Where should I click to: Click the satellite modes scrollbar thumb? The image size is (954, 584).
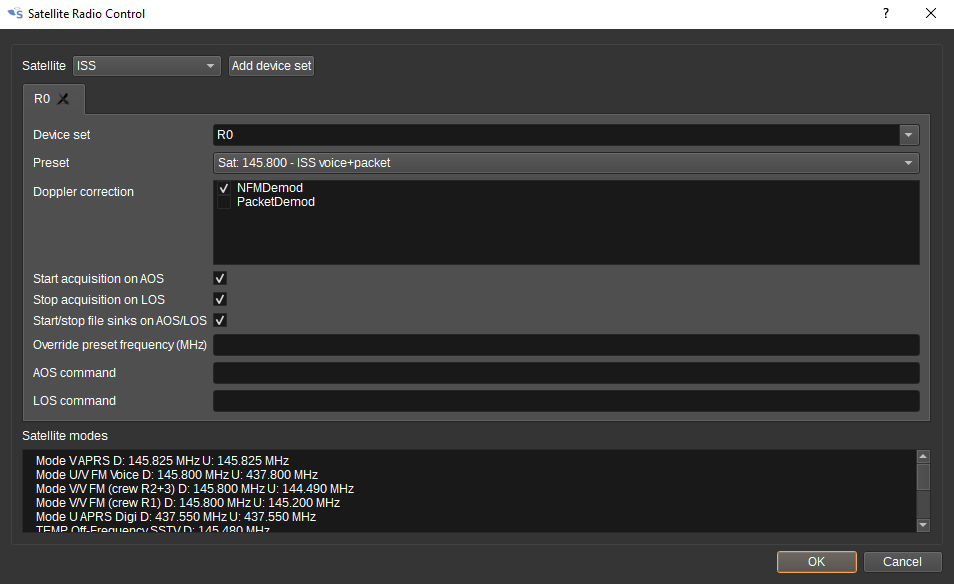point(923,477)
